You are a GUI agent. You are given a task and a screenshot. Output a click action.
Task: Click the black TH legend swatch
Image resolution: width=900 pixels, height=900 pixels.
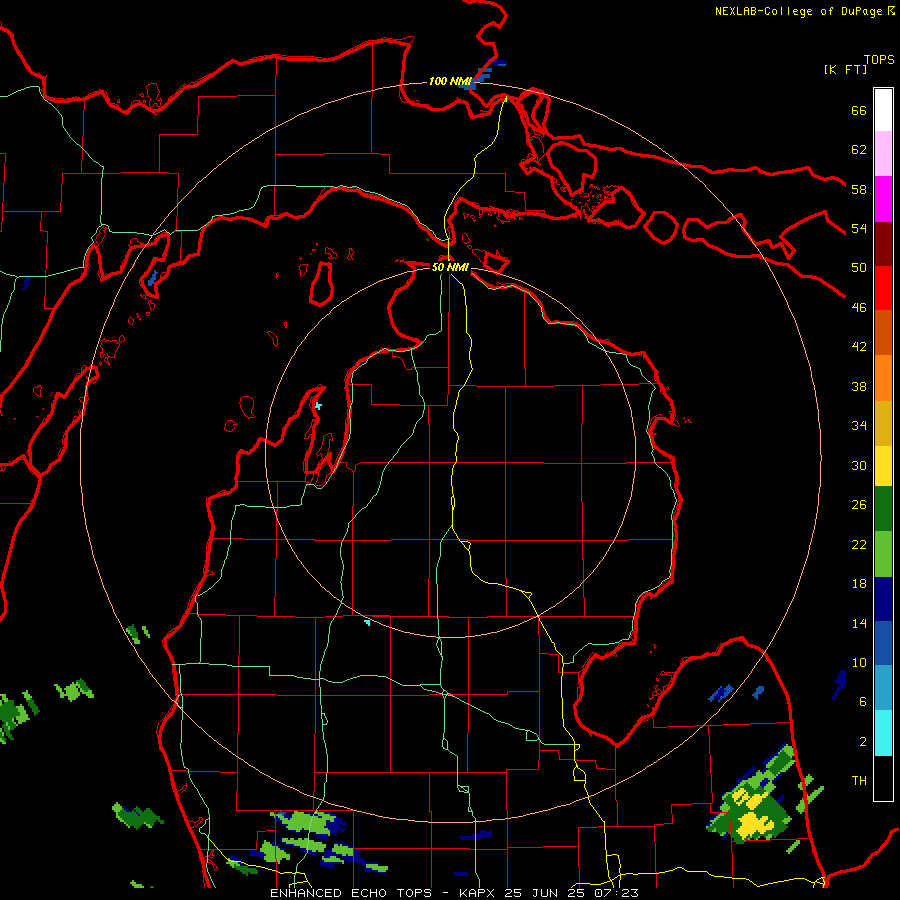[883, 778]
